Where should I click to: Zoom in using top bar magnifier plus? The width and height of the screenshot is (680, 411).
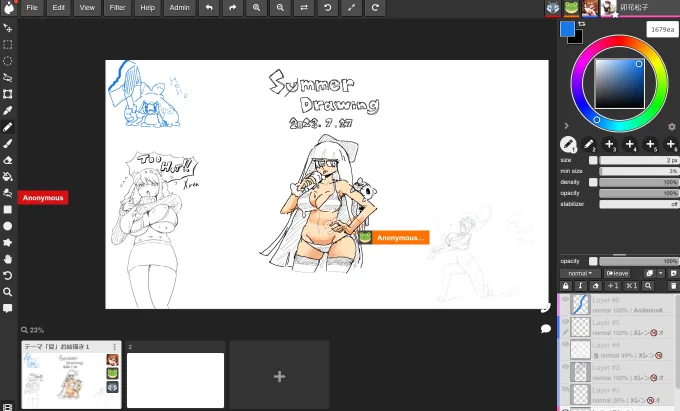click(256, 7)
